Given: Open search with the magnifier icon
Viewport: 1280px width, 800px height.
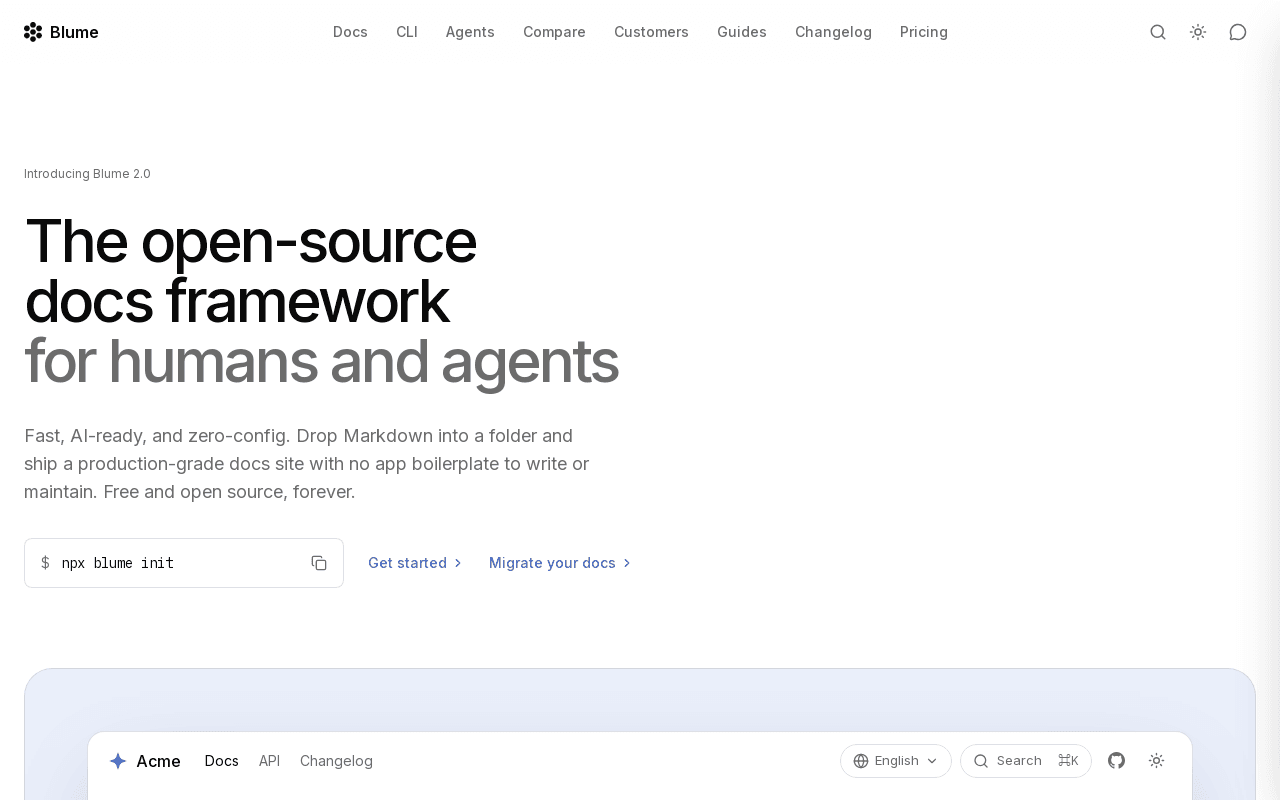Looking at the screenshot, I should 1158,32.
